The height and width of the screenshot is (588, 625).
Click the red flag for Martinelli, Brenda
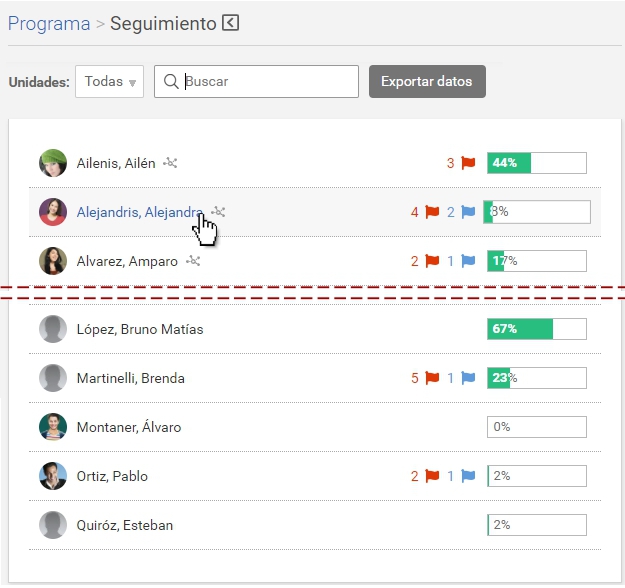click(432, 378)
